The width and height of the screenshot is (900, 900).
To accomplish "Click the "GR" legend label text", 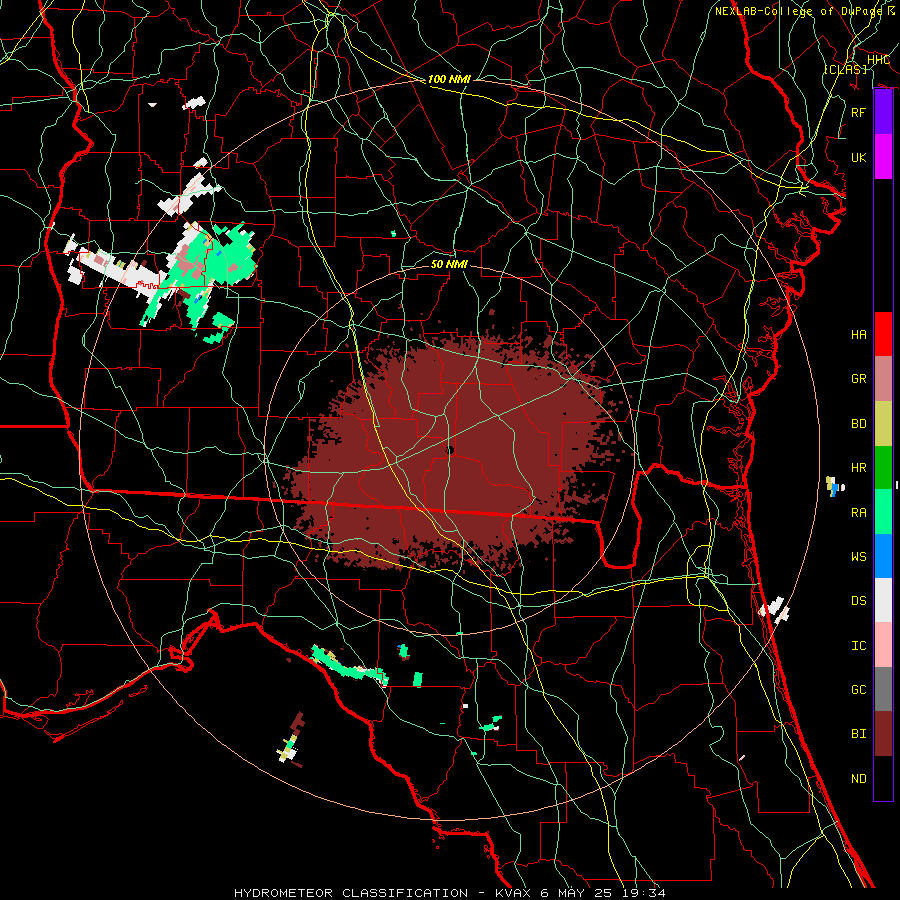I will (x=858, y=379).
